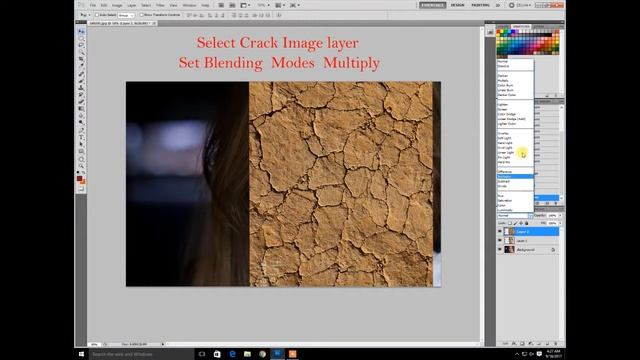This screenshot has width=640, height=360.
Task: Choose Exclusion from blending mode list
Action: (515, 176)
